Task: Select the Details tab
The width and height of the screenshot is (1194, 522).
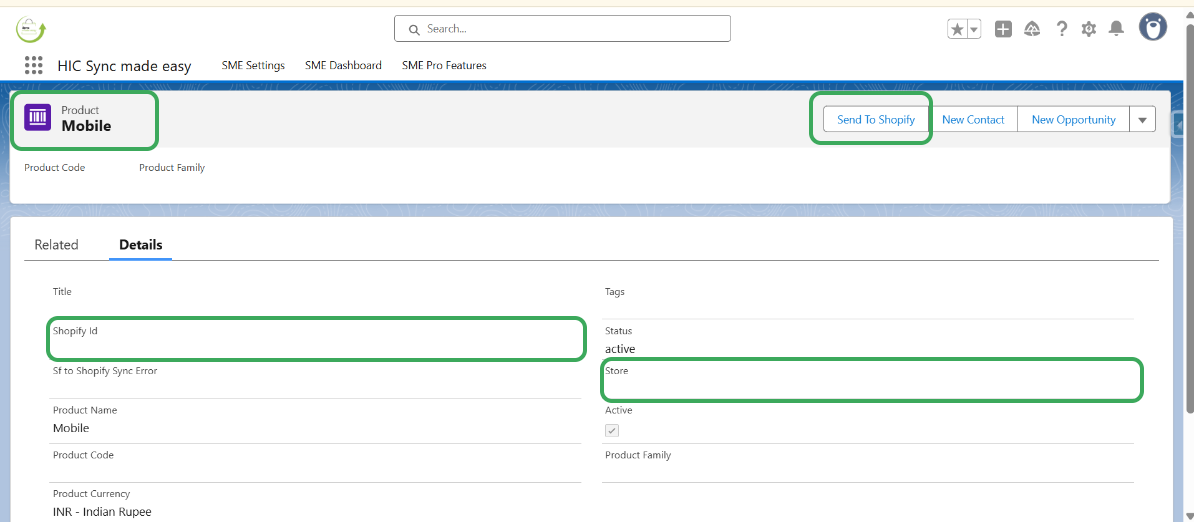Action: 140,244
